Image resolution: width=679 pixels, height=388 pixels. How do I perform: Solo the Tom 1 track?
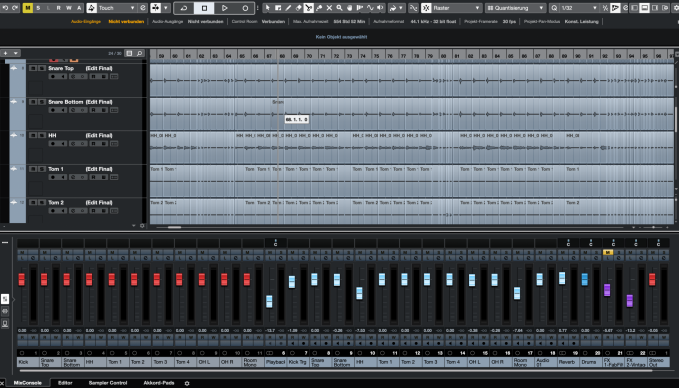point(42,169)
